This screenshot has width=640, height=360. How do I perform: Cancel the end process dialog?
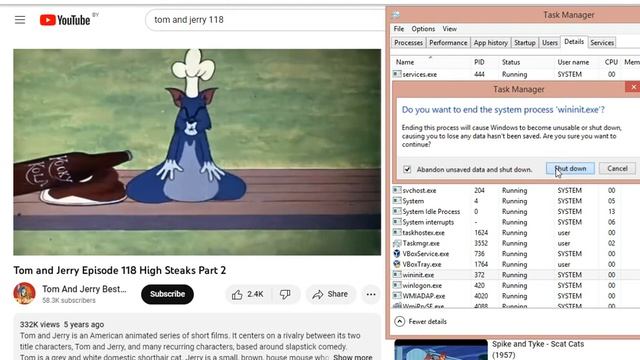click(x=617, y=169)
